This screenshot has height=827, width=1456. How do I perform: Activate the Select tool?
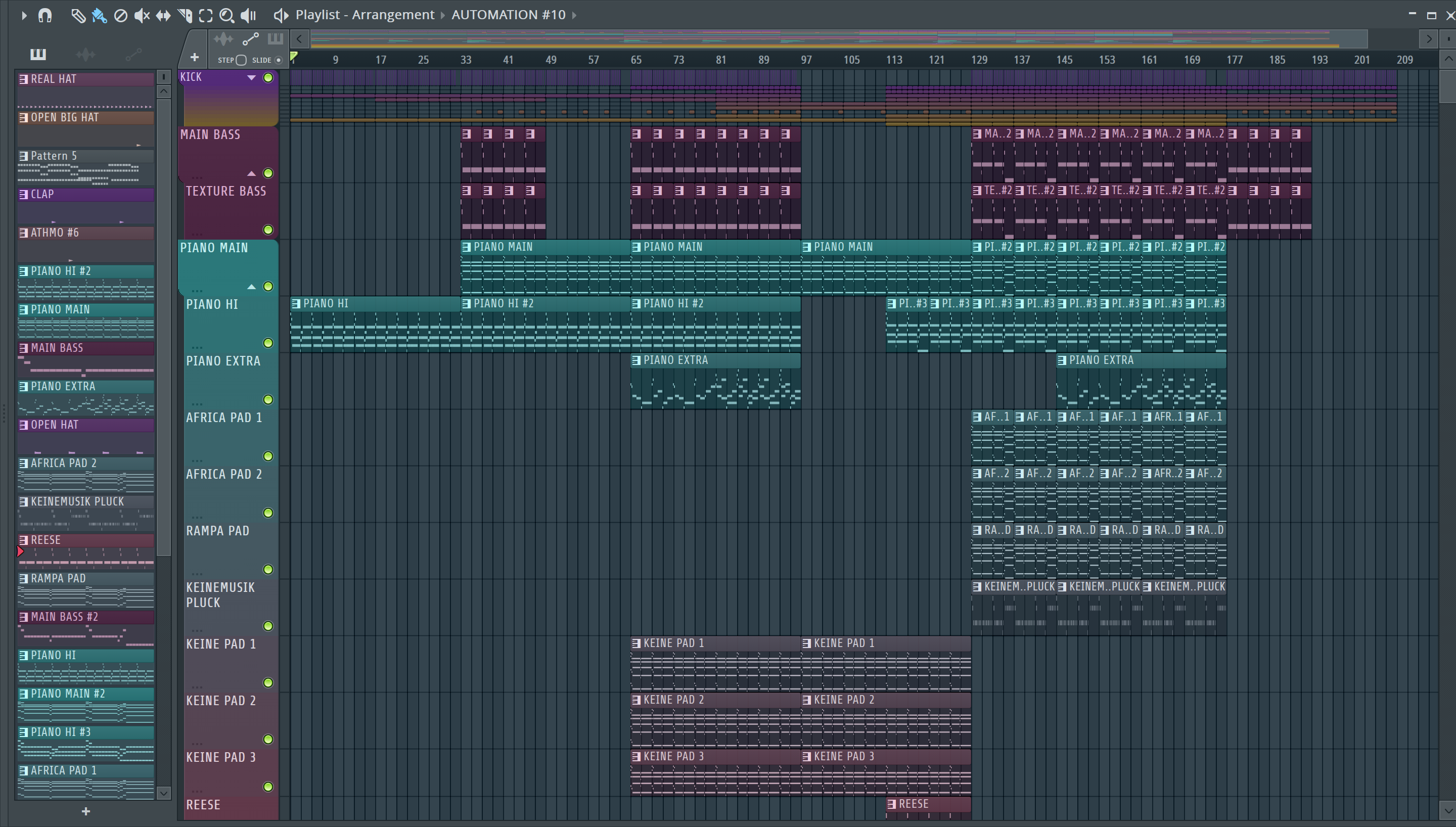206,15
